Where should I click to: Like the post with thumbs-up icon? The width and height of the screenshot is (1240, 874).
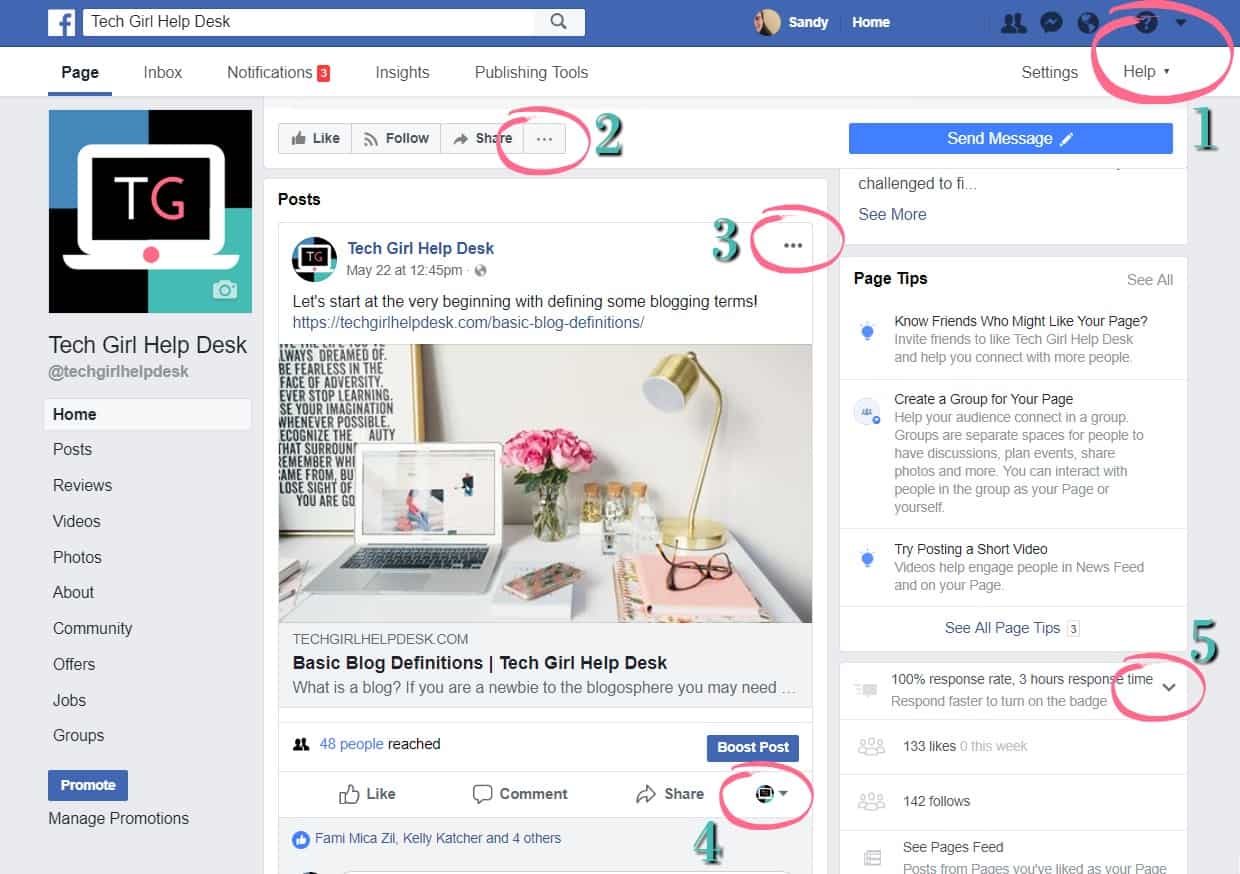pos(367,794)
